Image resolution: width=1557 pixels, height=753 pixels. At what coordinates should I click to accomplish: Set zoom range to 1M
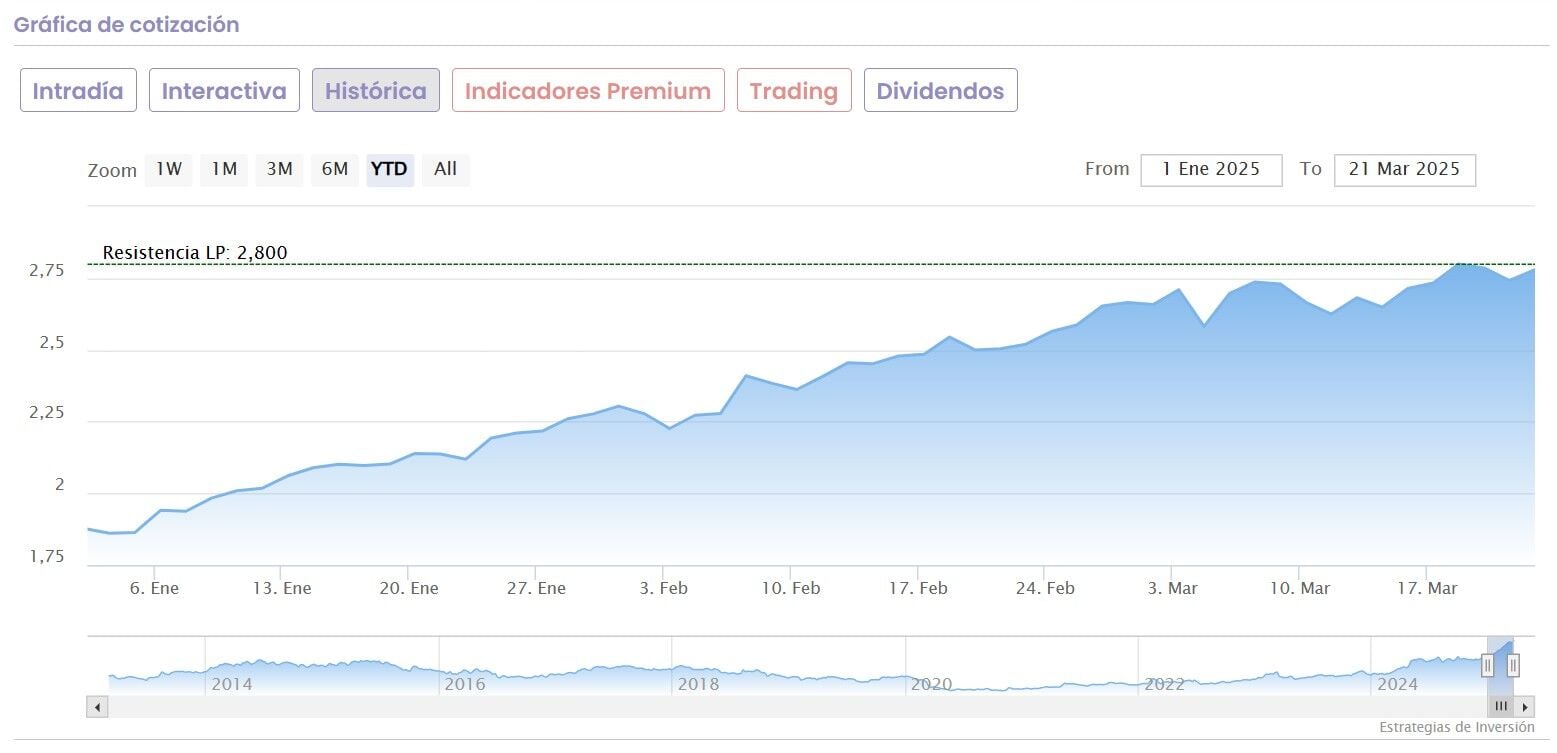point(224,169)
